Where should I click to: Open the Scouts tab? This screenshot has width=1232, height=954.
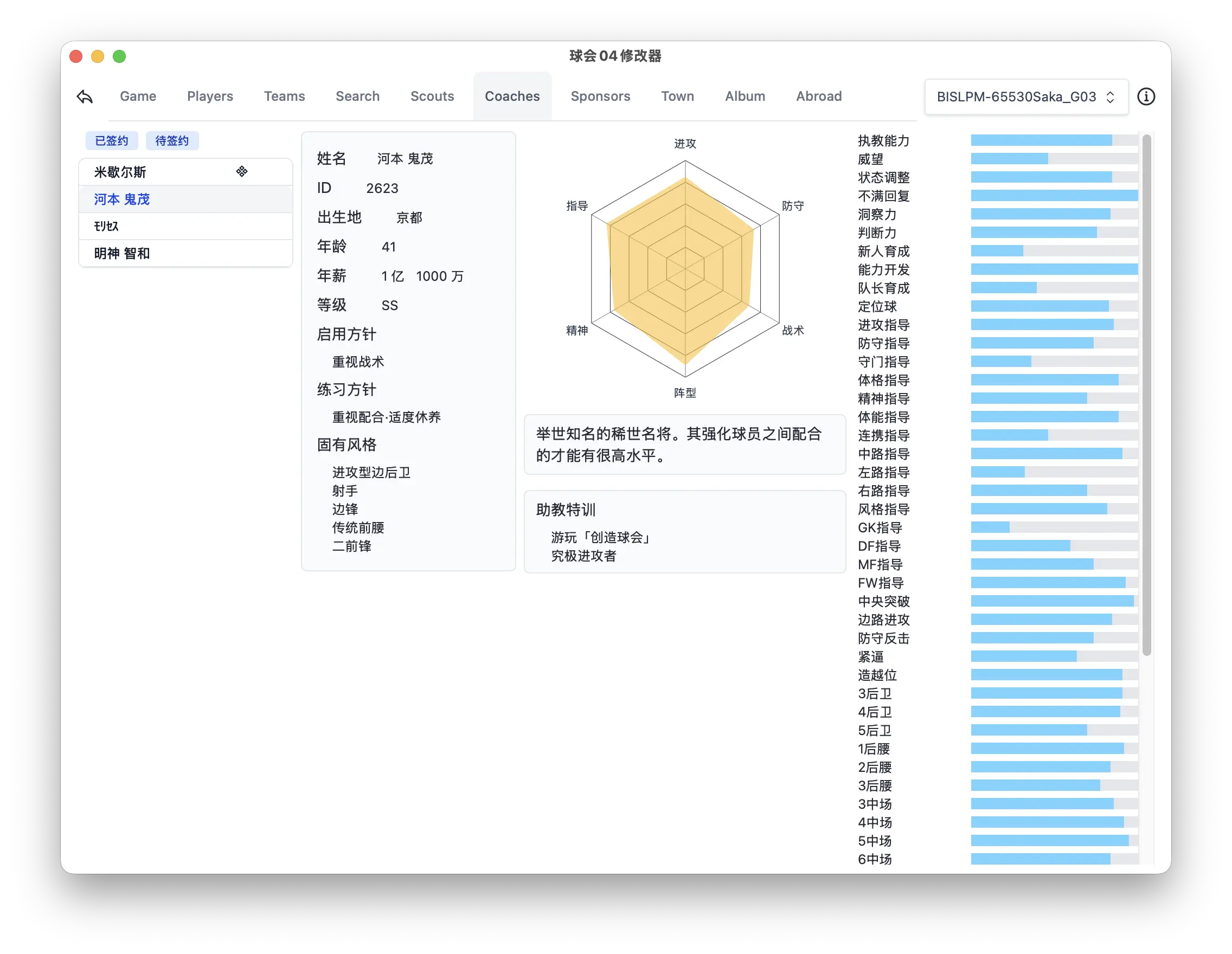coord(432,96)
